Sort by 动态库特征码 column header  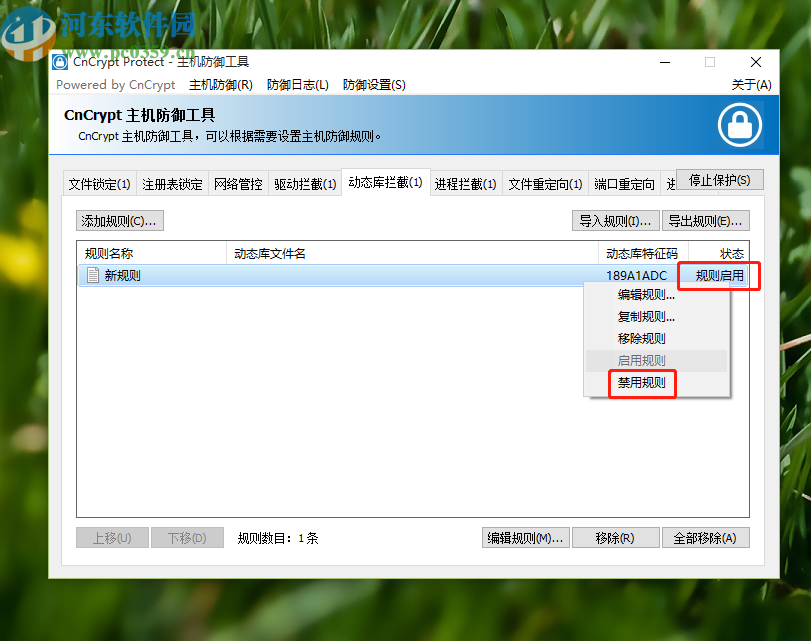(x=643, y=254)
